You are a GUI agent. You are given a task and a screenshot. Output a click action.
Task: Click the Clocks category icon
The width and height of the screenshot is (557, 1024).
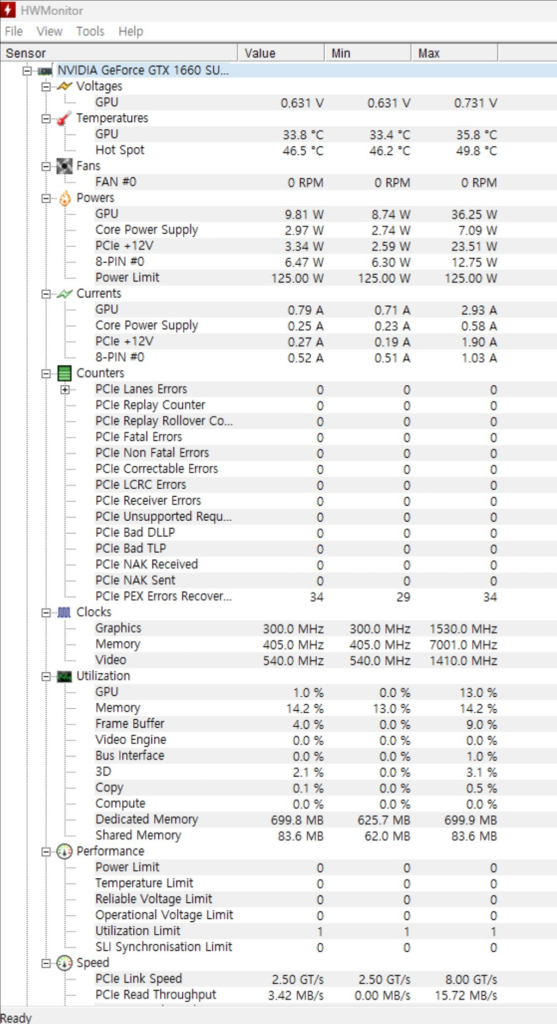[x=65, y=613]
